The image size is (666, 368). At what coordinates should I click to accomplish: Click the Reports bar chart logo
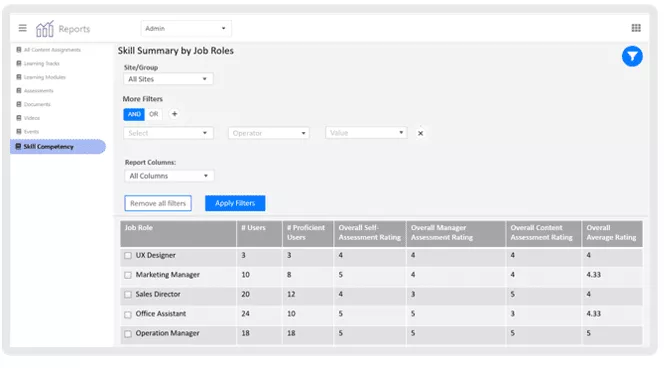[45, 28]
